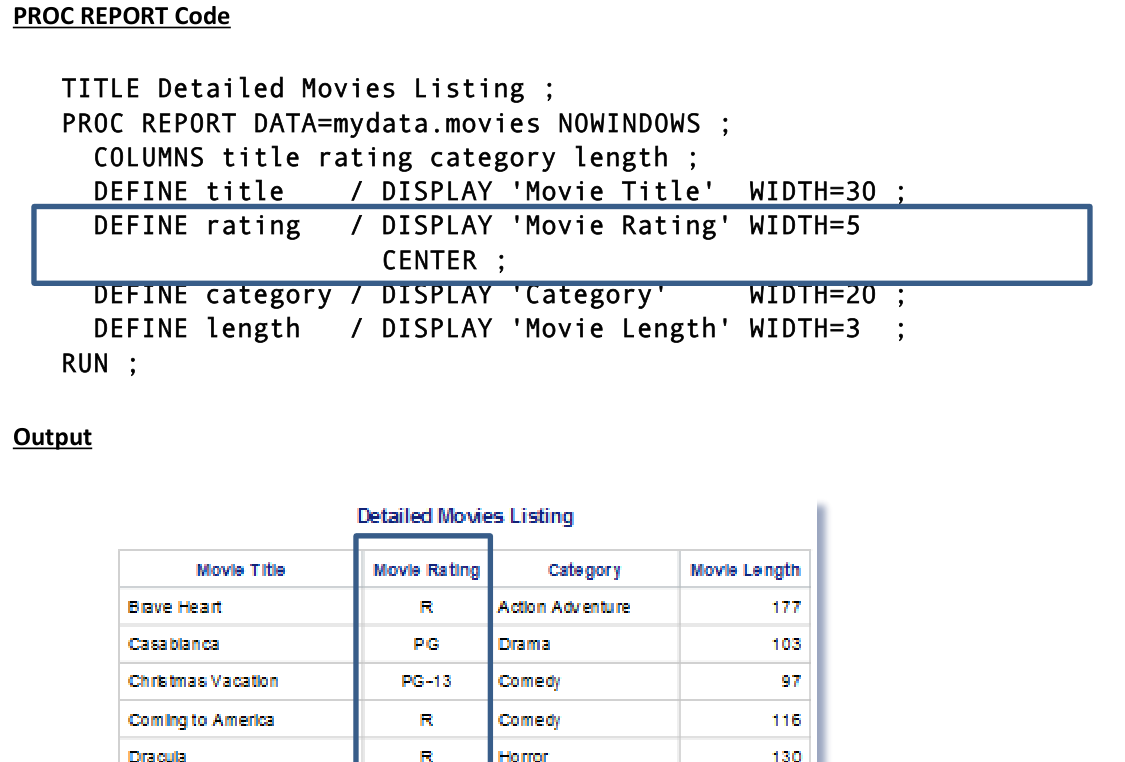Click the "Action Adventure" category cell
Viewport: 1125px width, 762px height.
tap(564, 607)
